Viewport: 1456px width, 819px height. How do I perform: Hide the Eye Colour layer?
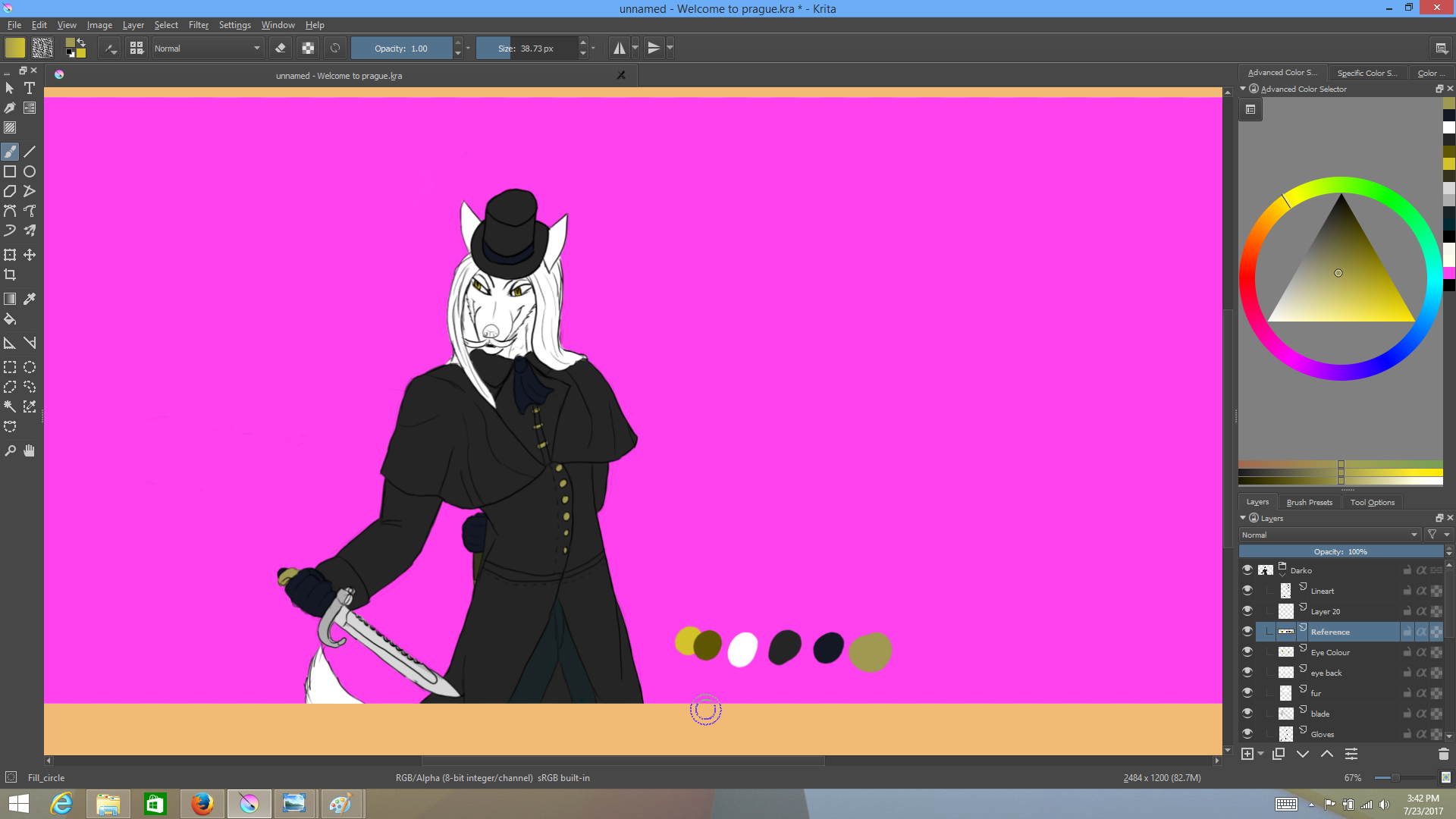tap(1247, 651)
